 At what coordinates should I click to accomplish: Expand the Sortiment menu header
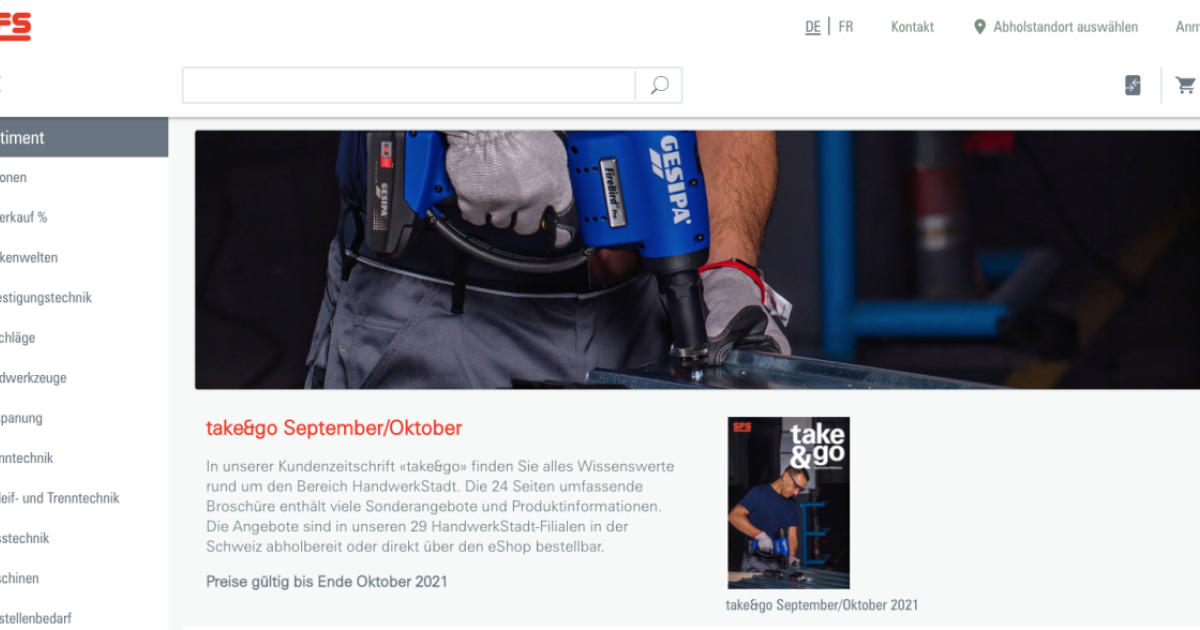[x=84, y=138]
